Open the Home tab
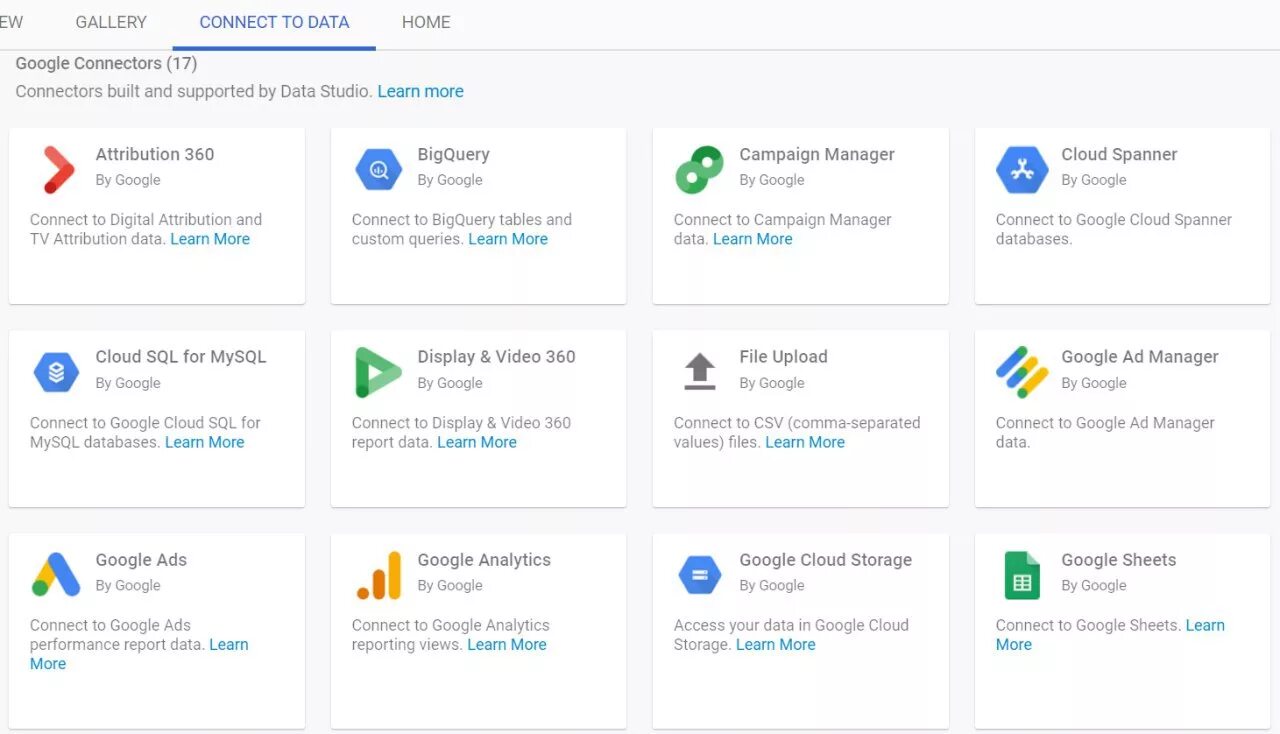 point(426,22)
